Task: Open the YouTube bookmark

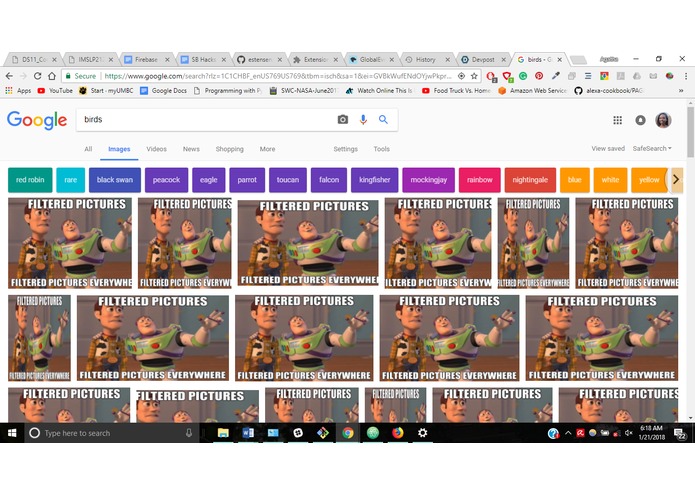Action: click(55, 90)
